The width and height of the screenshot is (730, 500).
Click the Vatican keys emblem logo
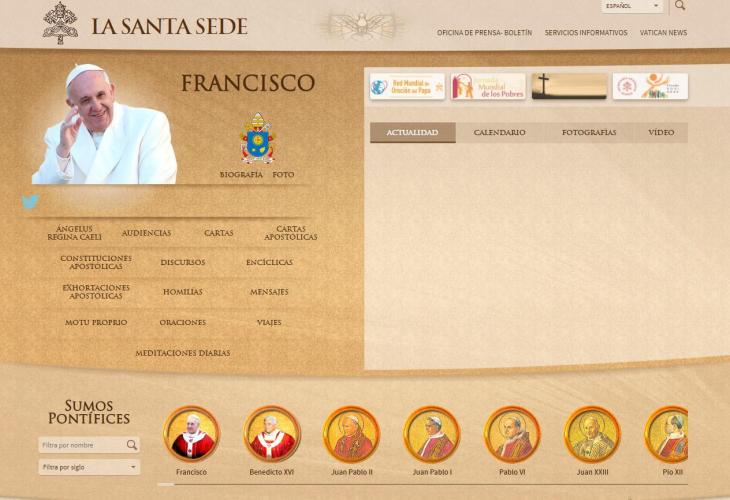coord(60,23)
